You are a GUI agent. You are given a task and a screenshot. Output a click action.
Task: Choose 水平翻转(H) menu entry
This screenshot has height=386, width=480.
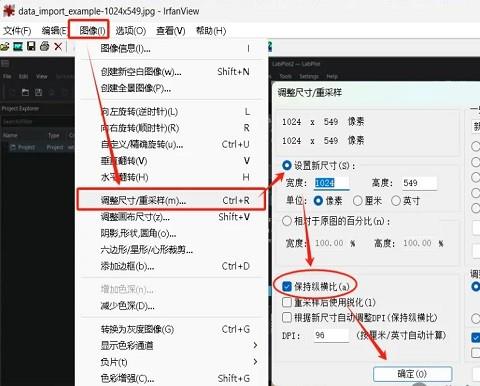(x=172, y=177)
